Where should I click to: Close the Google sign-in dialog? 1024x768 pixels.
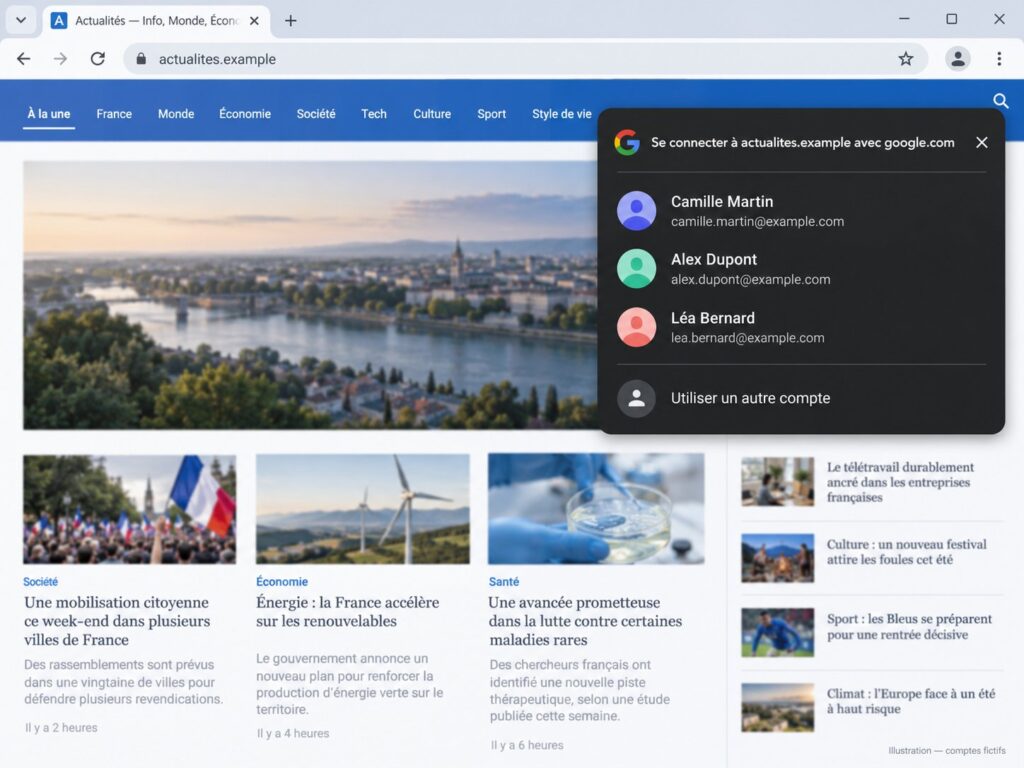pyautogui.click(x=981, y=142)
